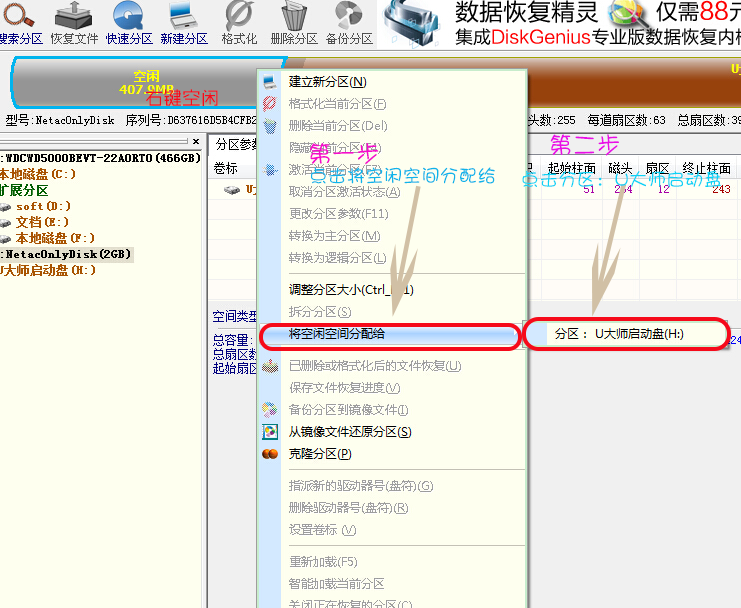This screenshot has height=608, width=741.
Task: Select the soft(D:) partition in the tree
Action: pyautogui.click(x=42, y=207)
